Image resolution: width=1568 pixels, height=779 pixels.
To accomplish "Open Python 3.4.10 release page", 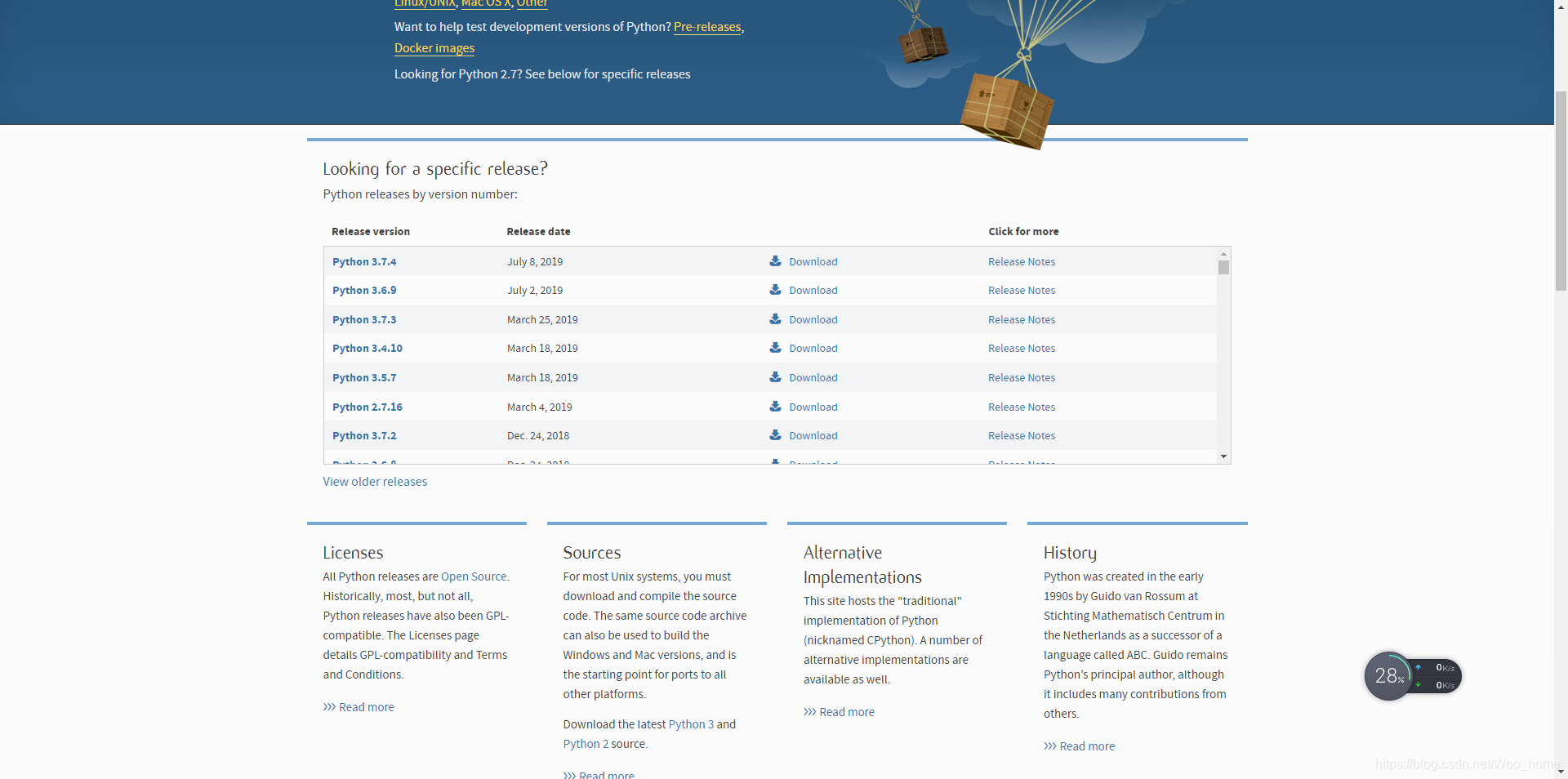I will 367,349.
